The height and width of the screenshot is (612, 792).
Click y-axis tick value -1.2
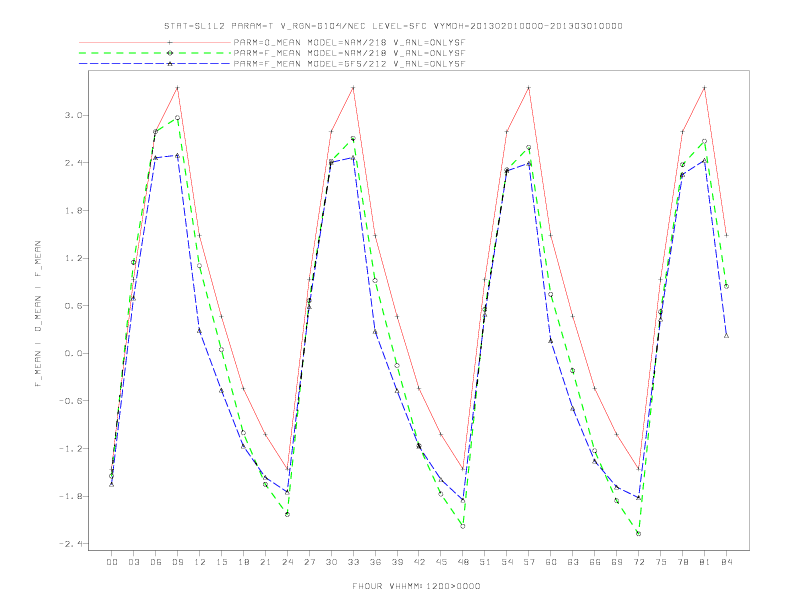point(70,449)
